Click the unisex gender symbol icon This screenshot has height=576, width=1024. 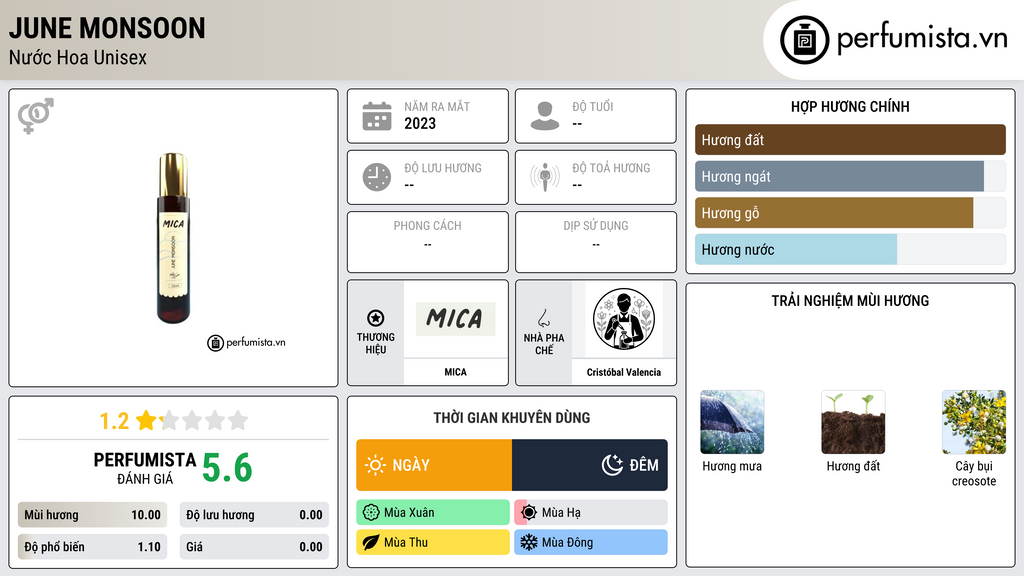(x=36, y=116)
